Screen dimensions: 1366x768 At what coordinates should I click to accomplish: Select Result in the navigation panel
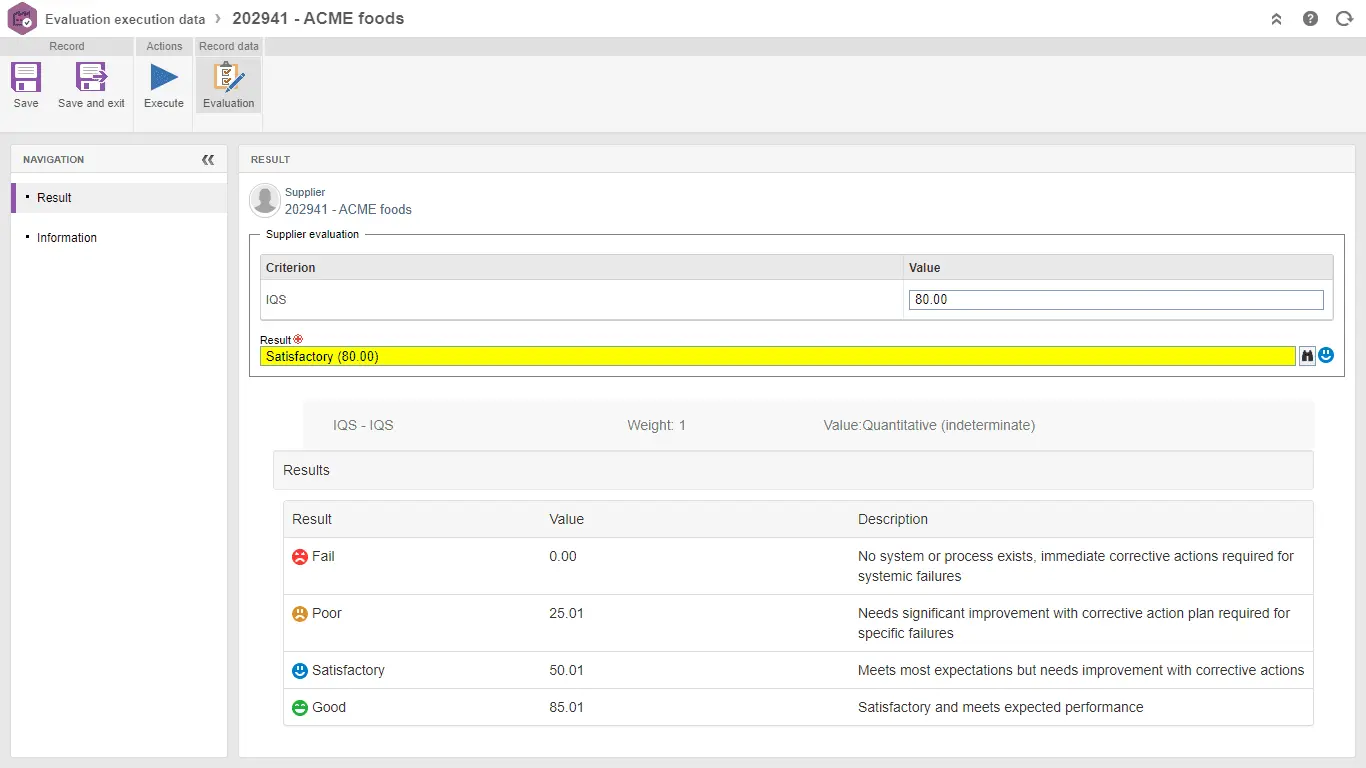coord(54,198)
